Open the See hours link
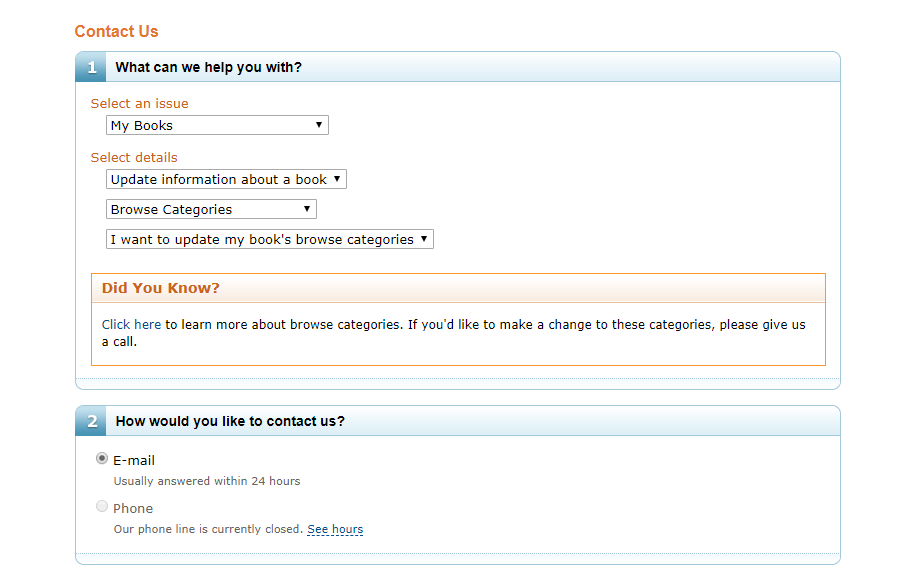The height and width of the screenshot is (579, 914). [x=335, y=529]
